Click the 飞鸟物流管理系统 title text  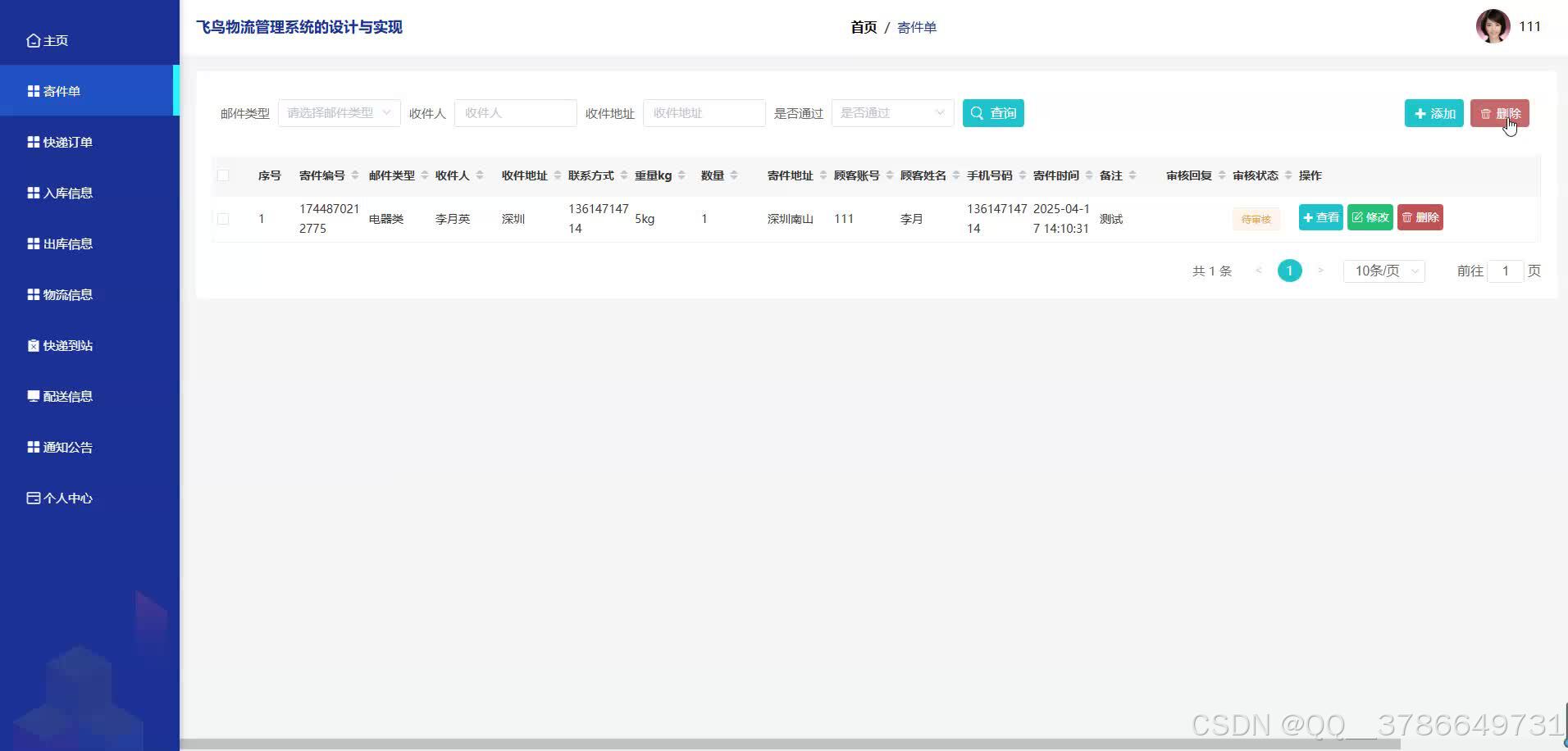click(299, 27)
